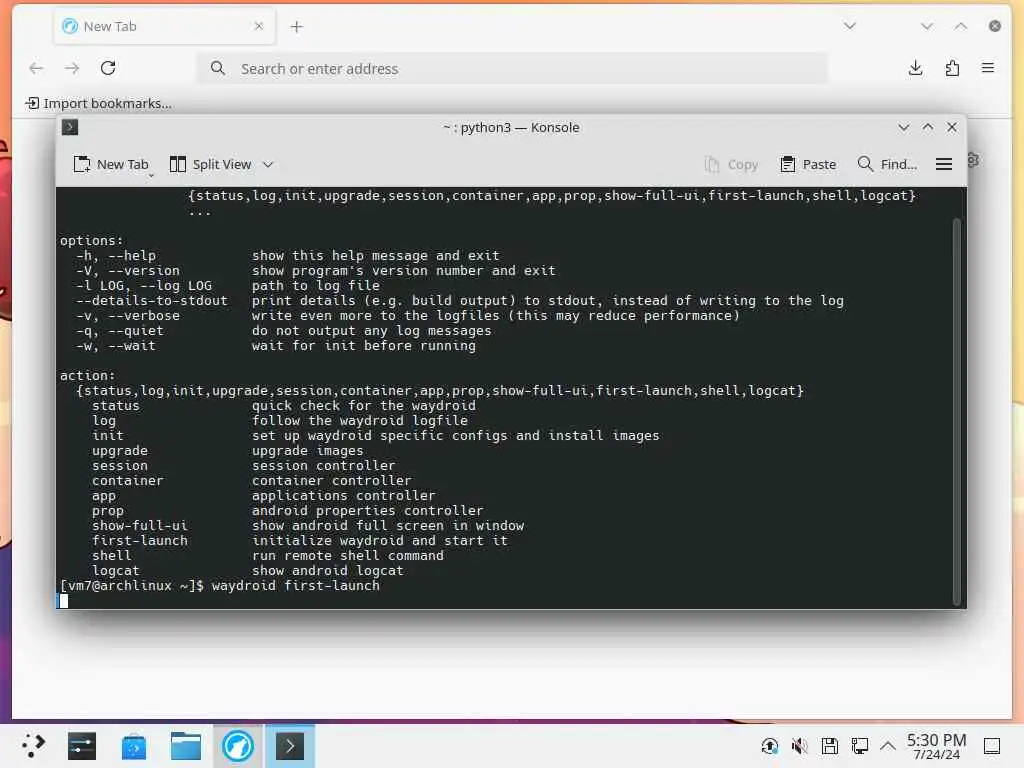Click the removable disk tray icon
1024x768 pixels.
click(x=829, y=746)
